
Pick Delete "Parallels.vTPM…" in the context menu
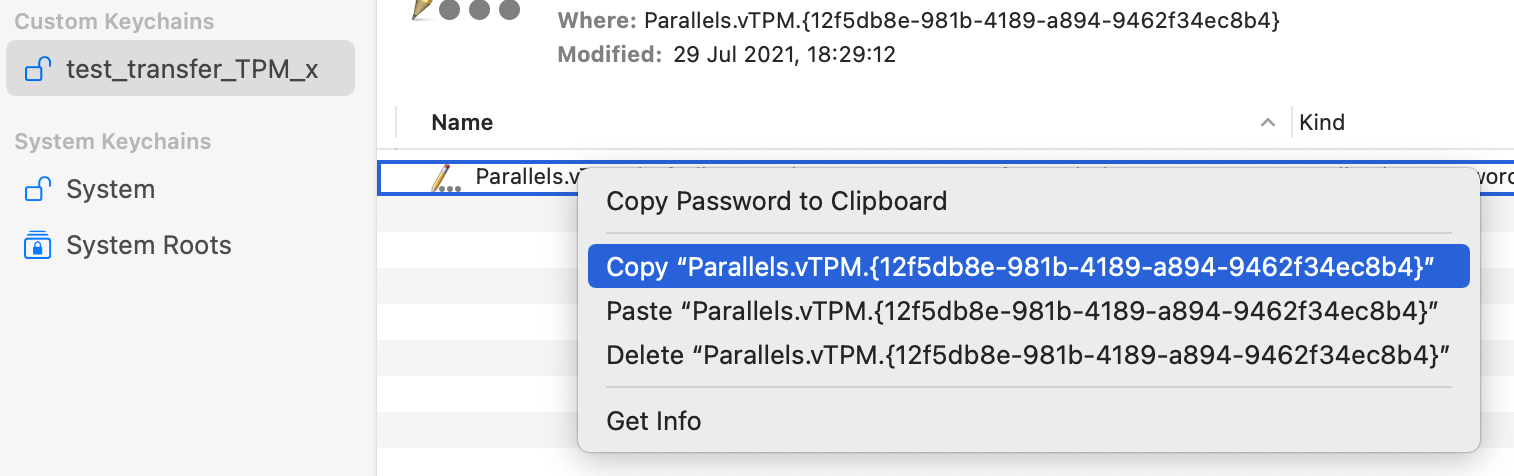(1028, 355)
